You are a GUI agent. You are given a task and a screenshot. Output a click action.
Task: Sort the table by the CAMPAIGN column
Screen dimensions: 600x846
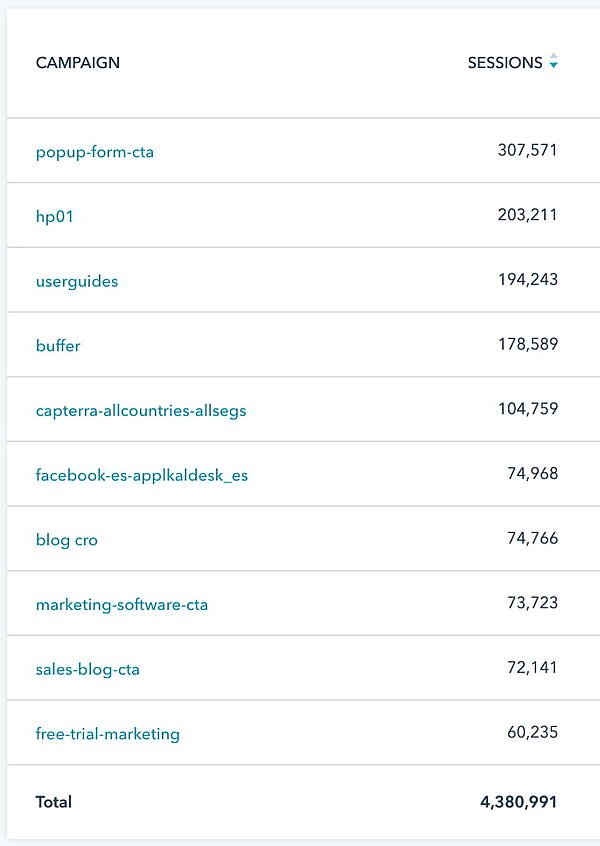coord(76,62)
